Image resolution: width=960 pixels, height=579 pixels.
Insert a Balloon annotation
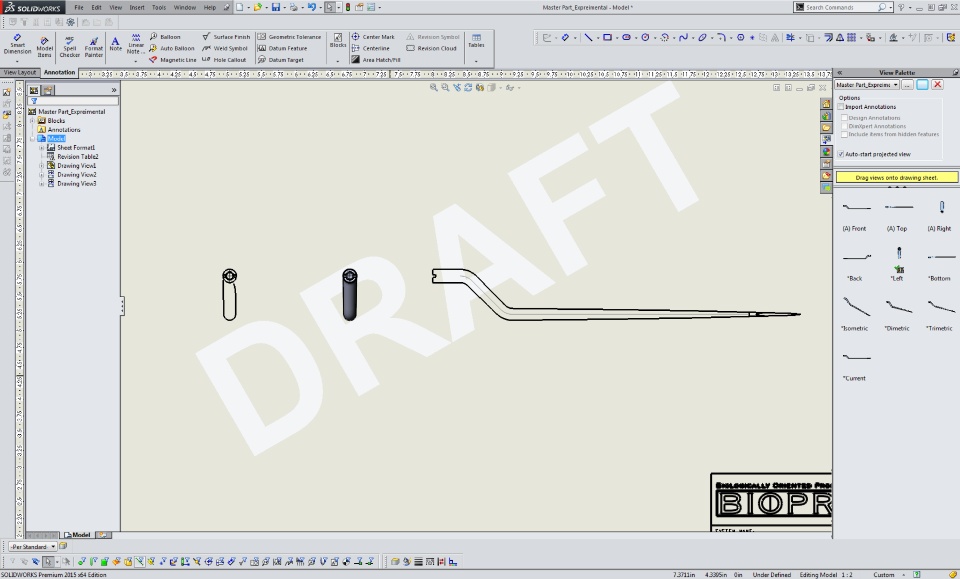click(x=165, y=37)
